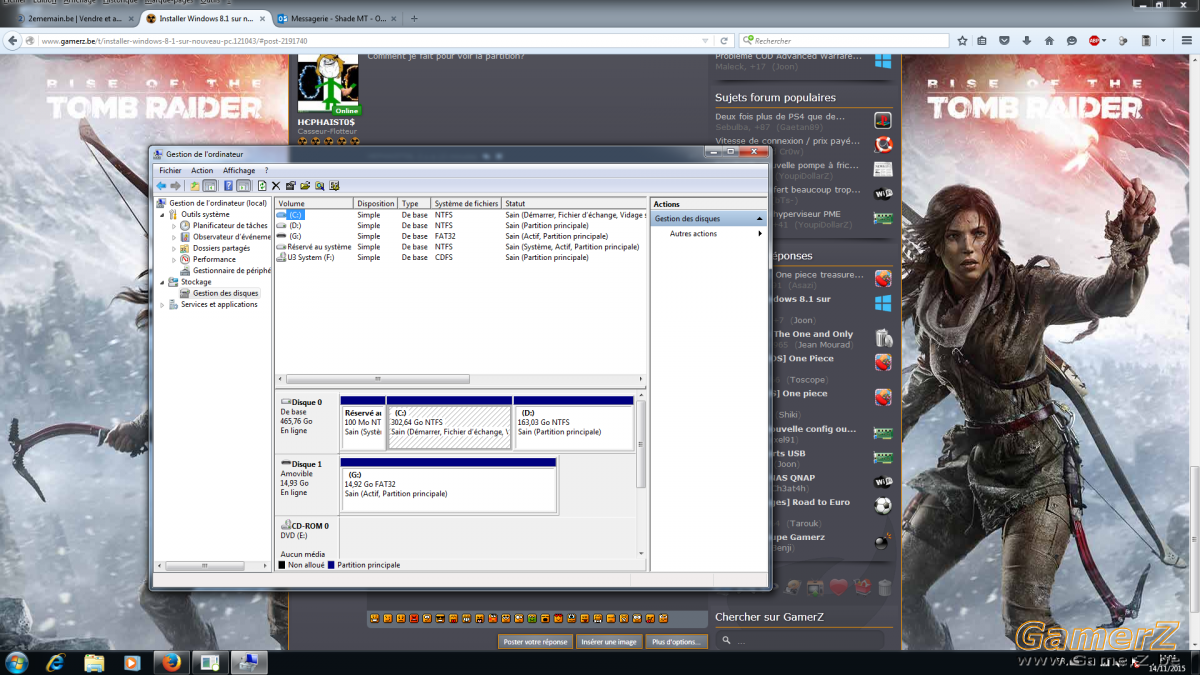
Task: Select Réservé au système volume row
Action: (x=461, y=247)
